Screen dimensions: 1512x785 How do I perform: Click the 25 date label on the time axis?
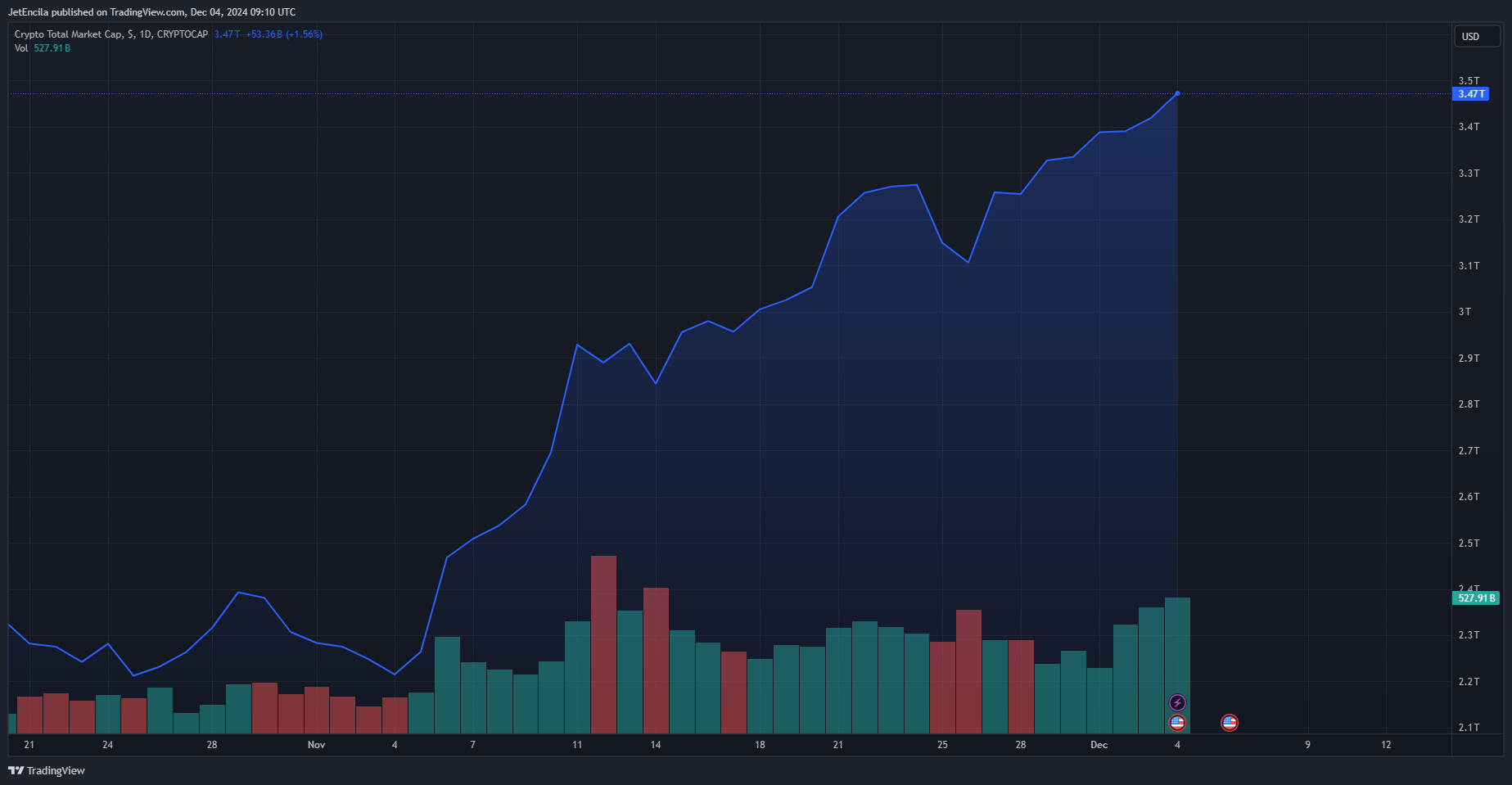pyautogui.click(x=942, y=745)
